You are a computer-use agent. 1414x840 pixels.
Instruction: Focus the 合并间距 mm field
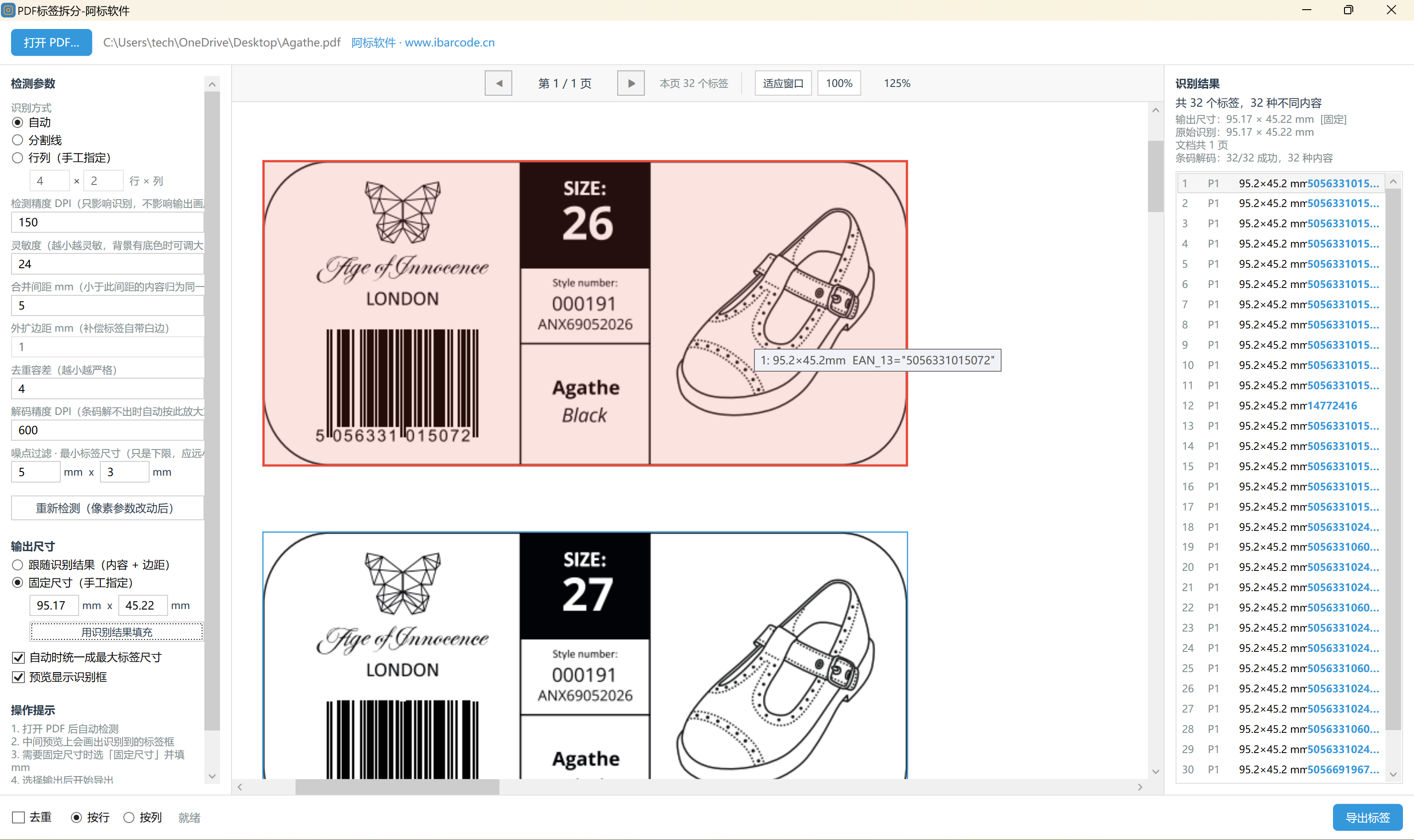[x=108, y=305]
